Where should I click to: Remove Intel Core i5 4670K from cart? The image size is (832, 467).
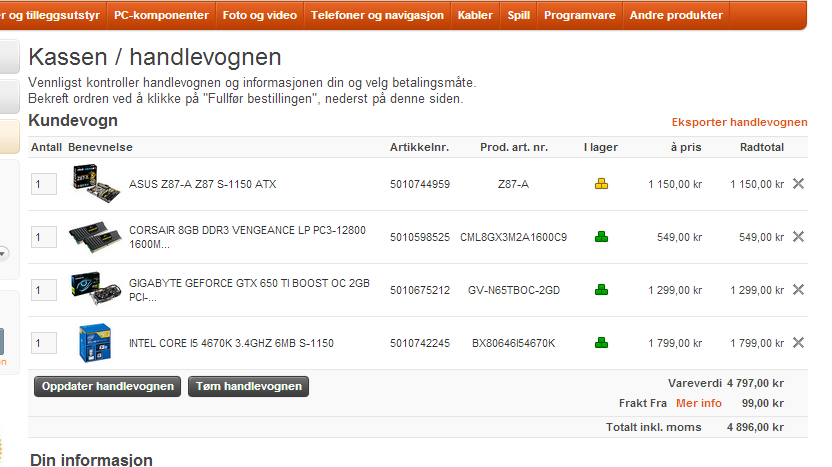pos(798,343)
